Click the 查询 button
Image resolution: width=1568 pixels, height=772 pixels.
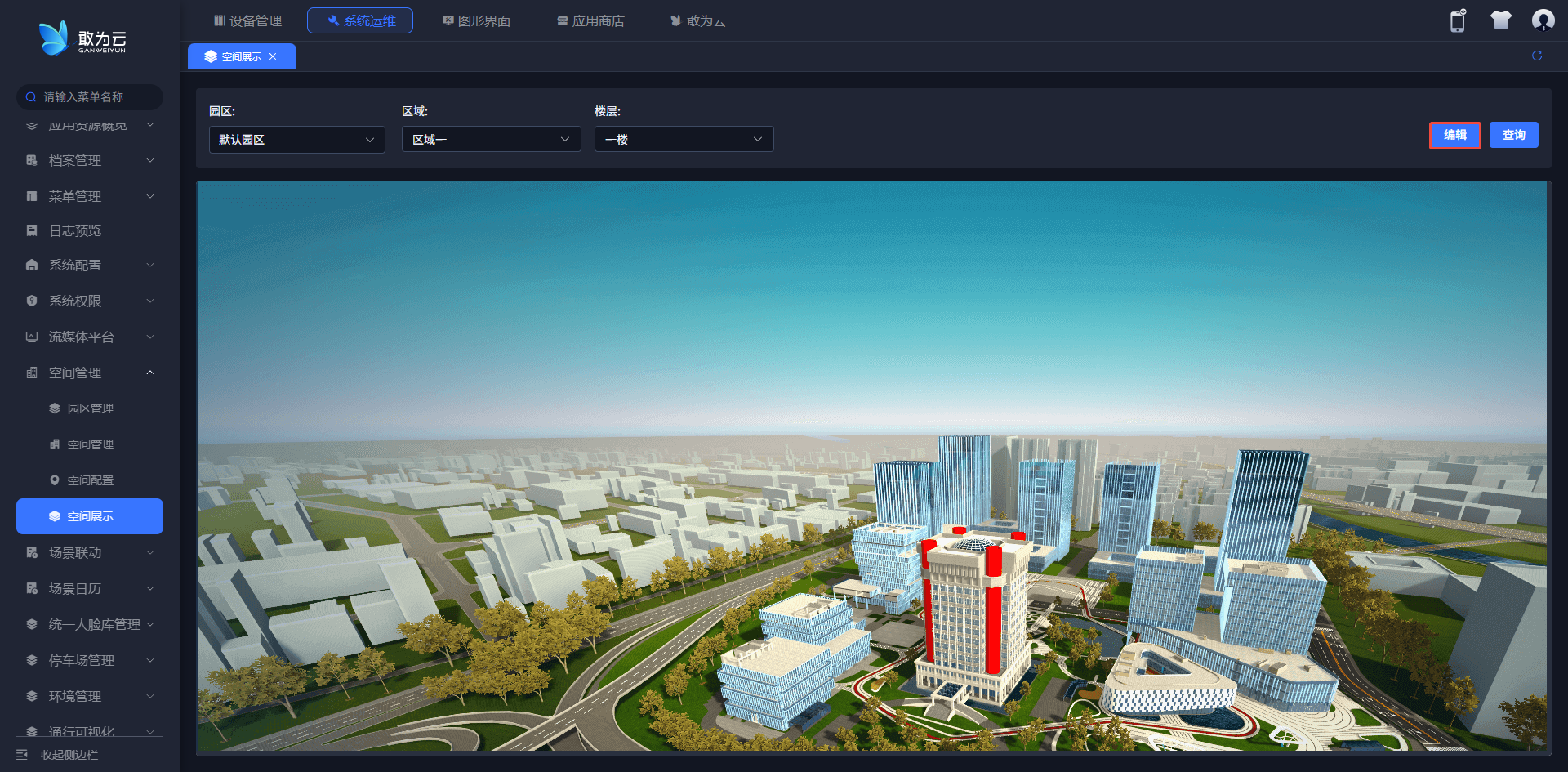(x=1514, y=135)
